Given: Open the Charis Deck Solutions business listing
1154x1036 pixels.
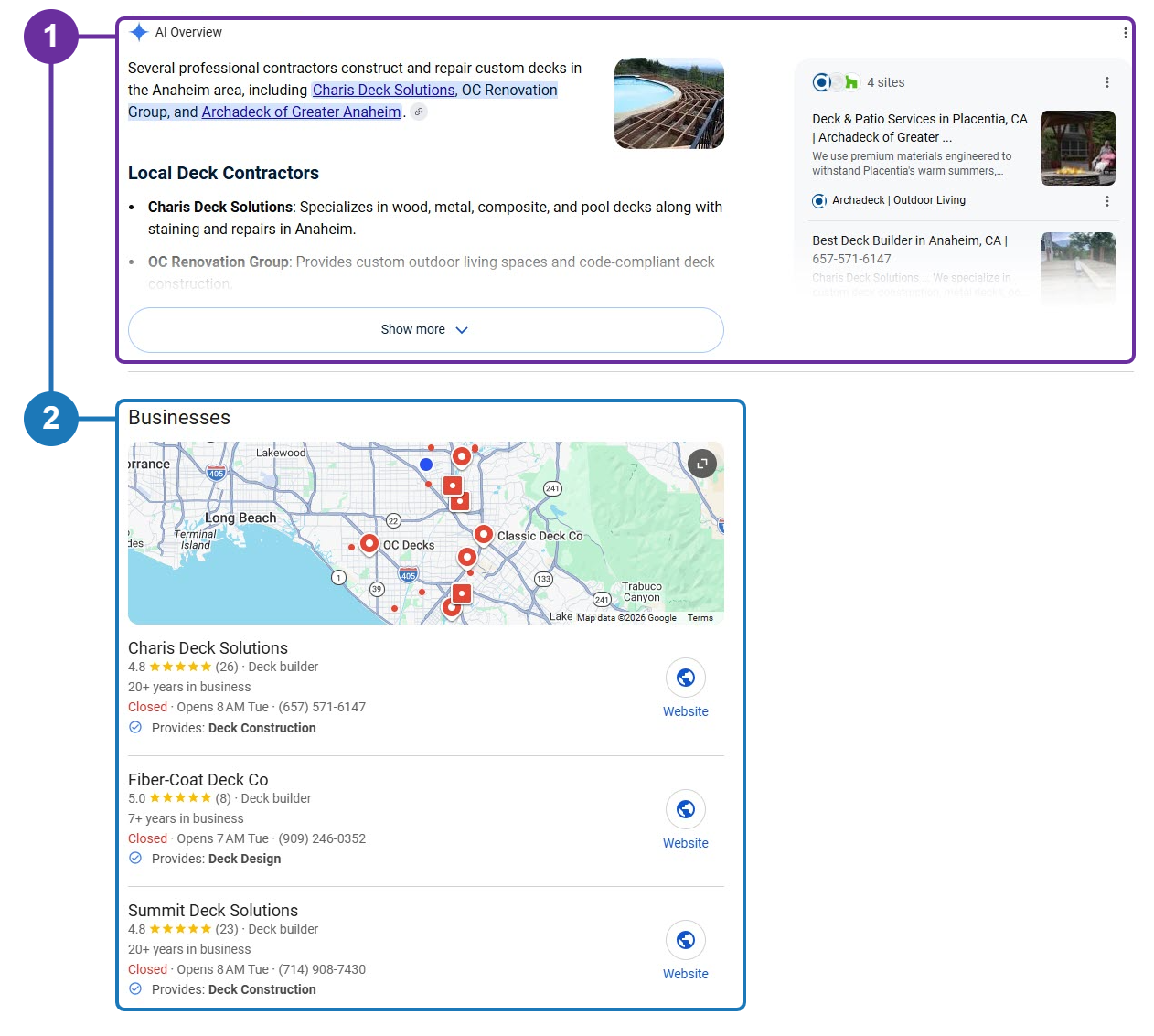Looking at the screenshot, I should [x=208, y=647].
